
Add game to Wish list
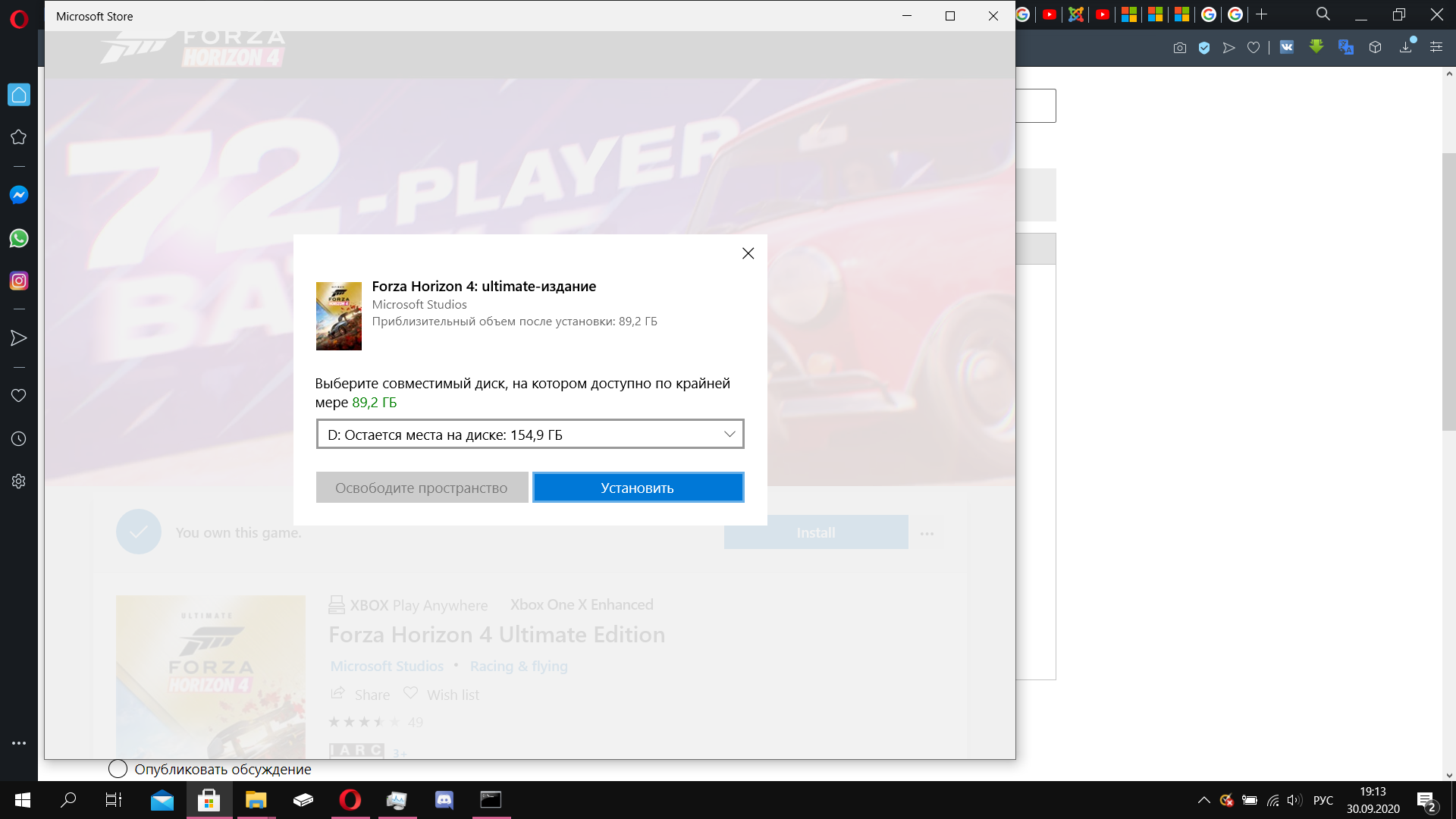[x=441, y=694]
